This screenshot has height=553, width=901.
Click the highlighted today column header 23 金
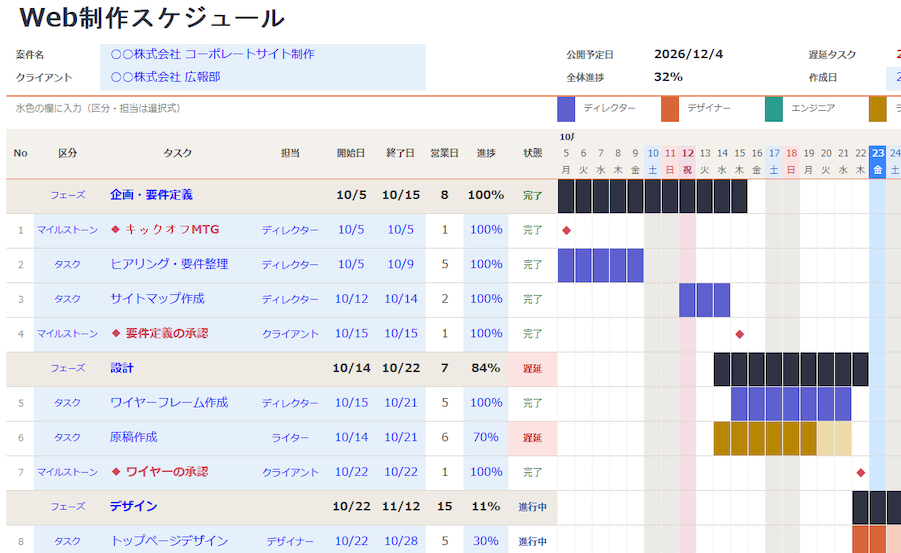(x=877, y=162)
